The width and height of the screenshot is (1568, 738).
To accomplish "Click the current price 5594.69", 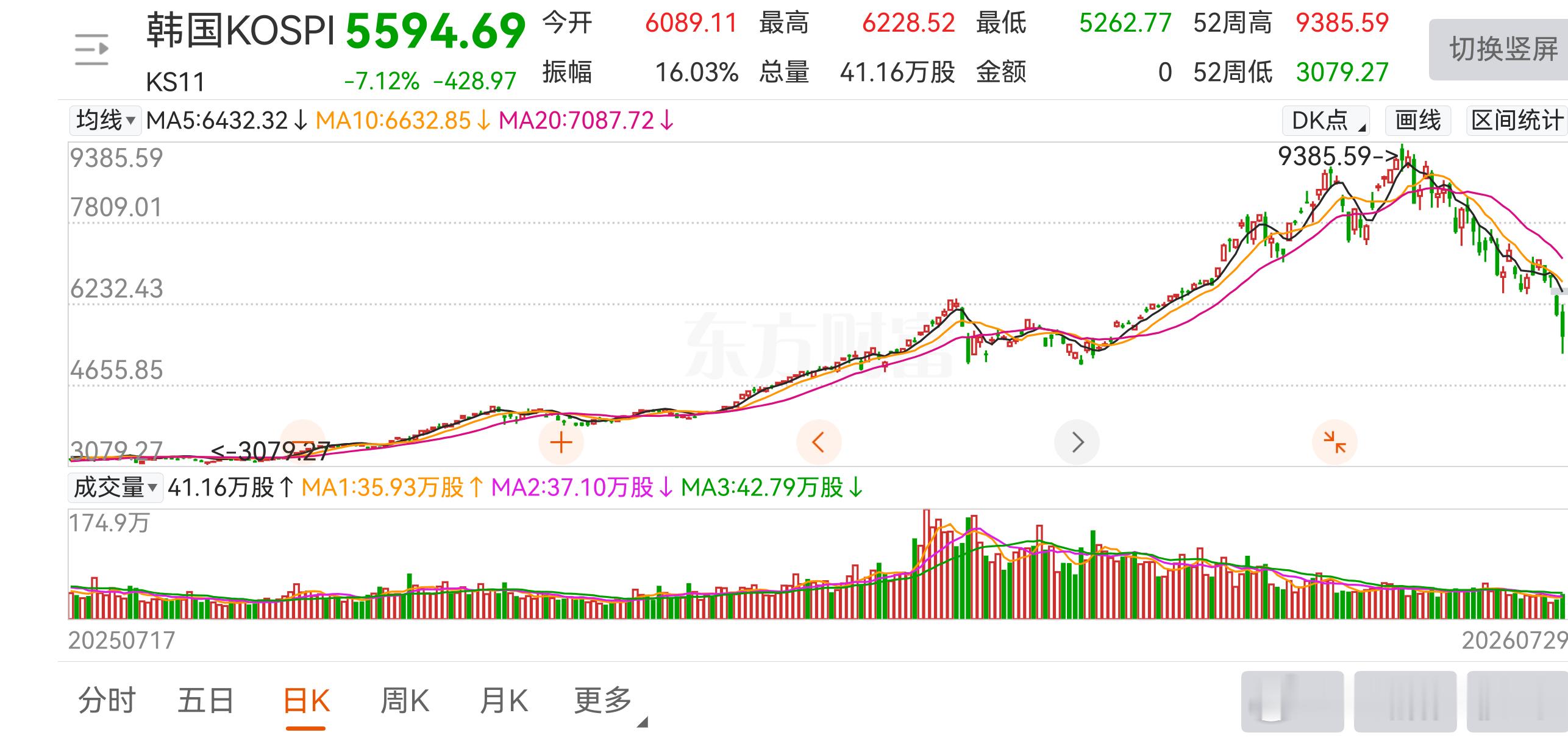I will (x=435, y=31).
